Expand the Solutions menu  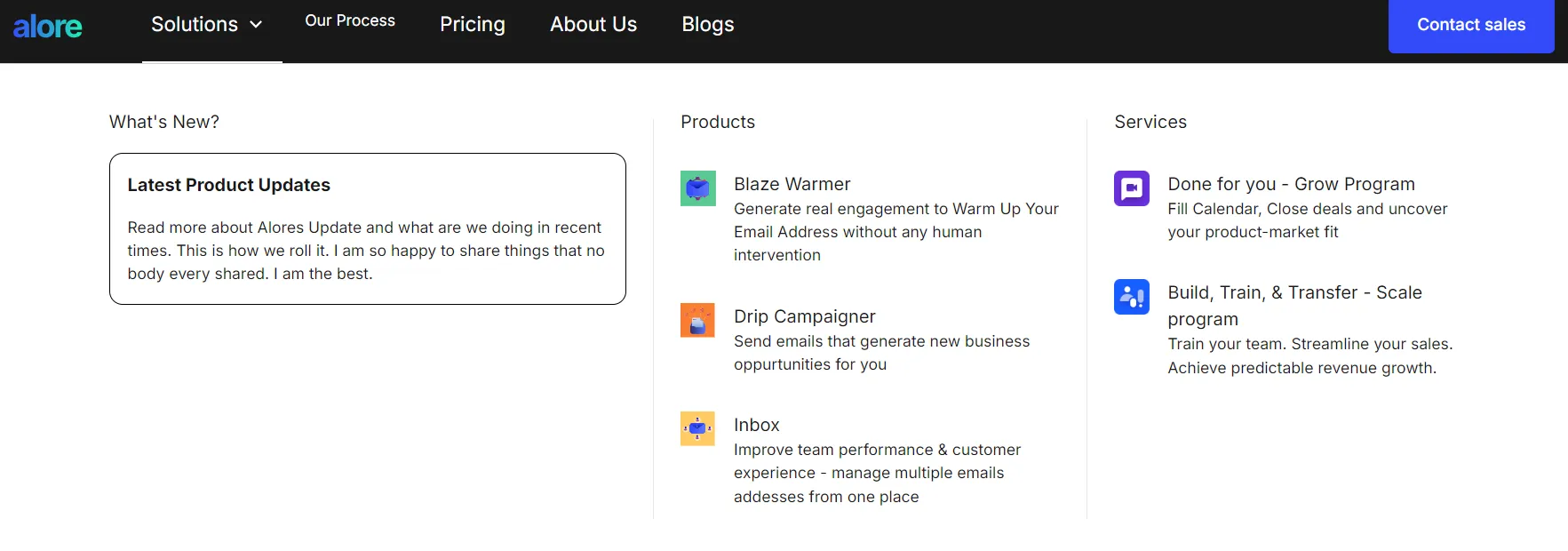pos(195,25)
